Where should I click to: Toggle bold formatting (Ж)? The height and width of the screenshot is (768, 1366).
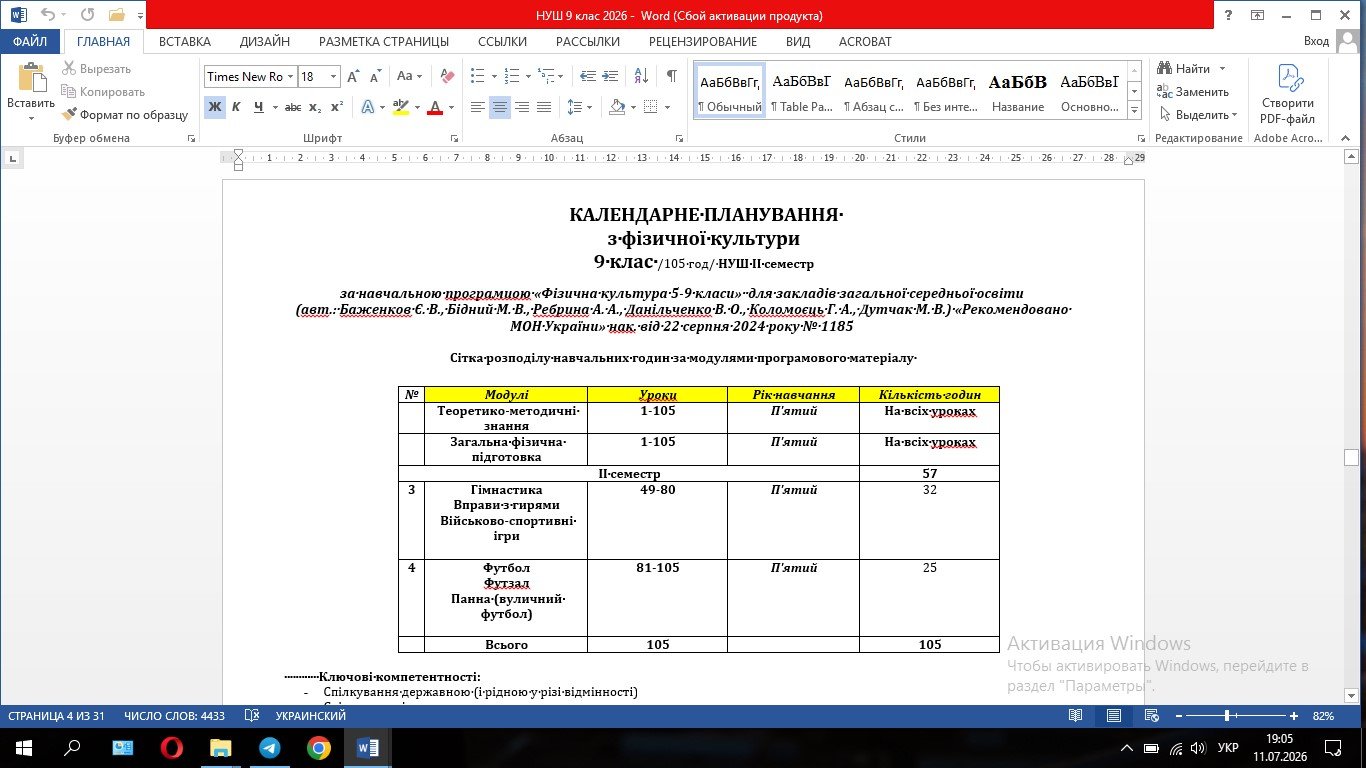click(215, 107)
